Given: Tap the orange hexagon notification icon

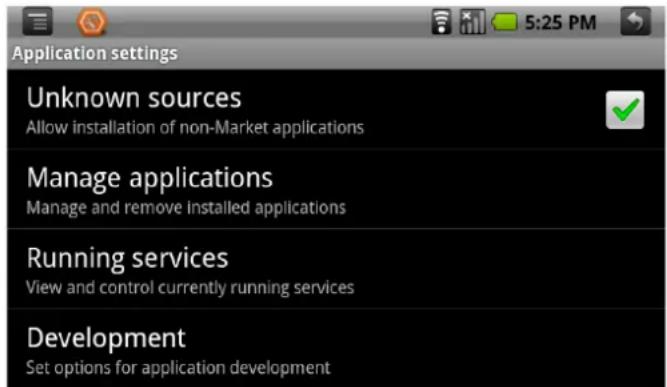Looking at the screenshot, I should [x=91, y=22].
